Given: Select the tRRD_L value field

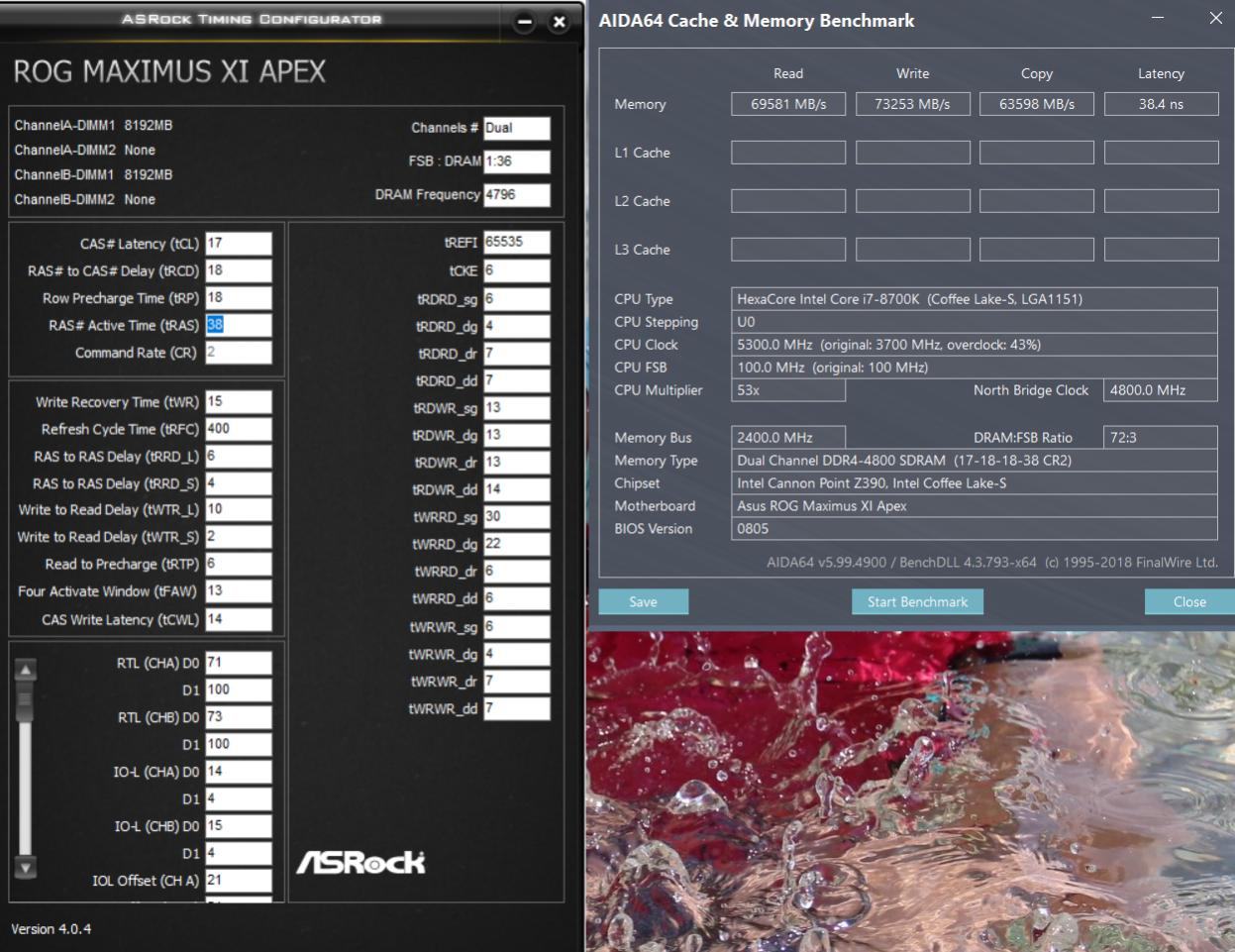Looking at the screenshot, I should tap(239, 457).
